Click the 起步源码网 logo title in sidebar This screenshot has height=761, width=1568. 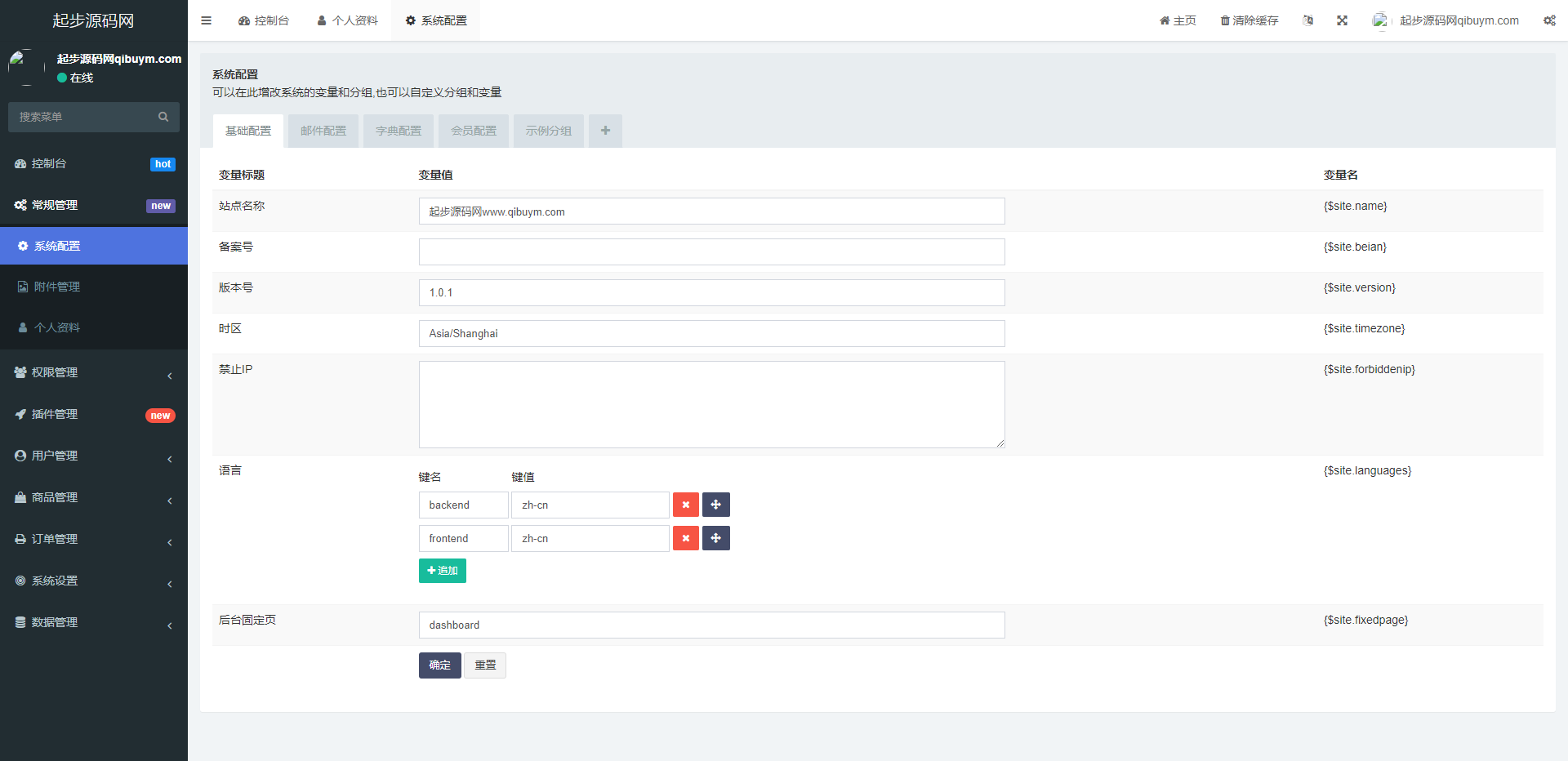point(93,20)
